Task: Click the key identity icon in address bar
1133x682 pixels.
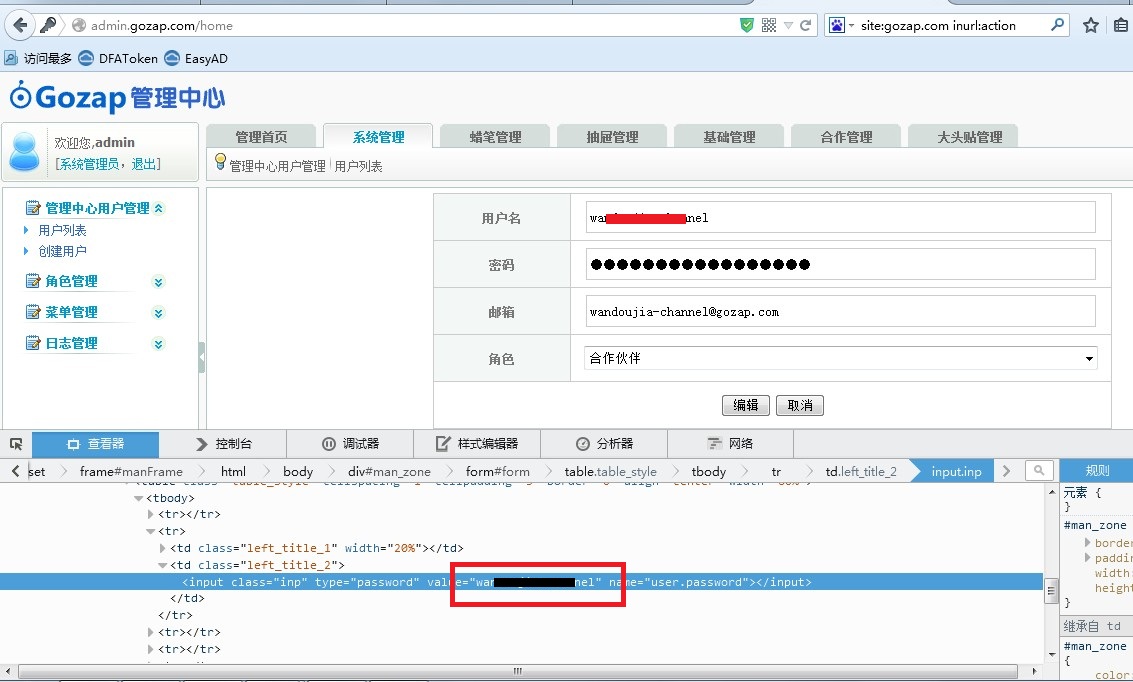Action: [x=48, y=25]
